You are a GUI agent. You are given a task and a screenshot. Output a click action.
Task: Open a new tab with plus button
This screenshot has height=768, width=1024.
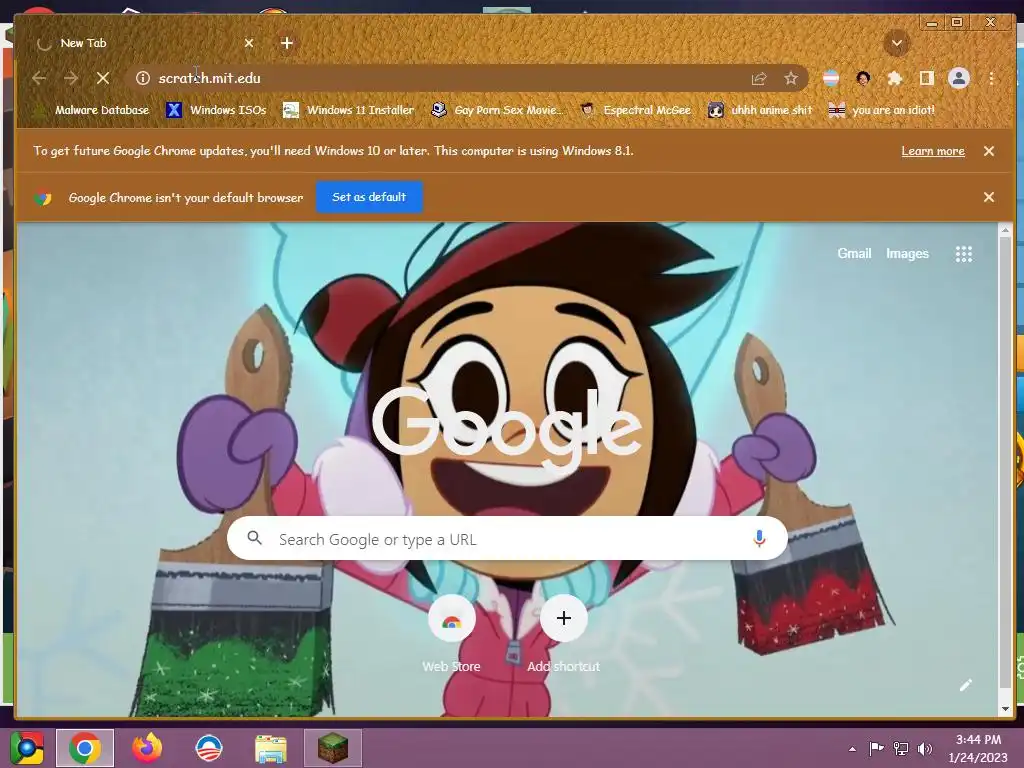click(287, 43)
